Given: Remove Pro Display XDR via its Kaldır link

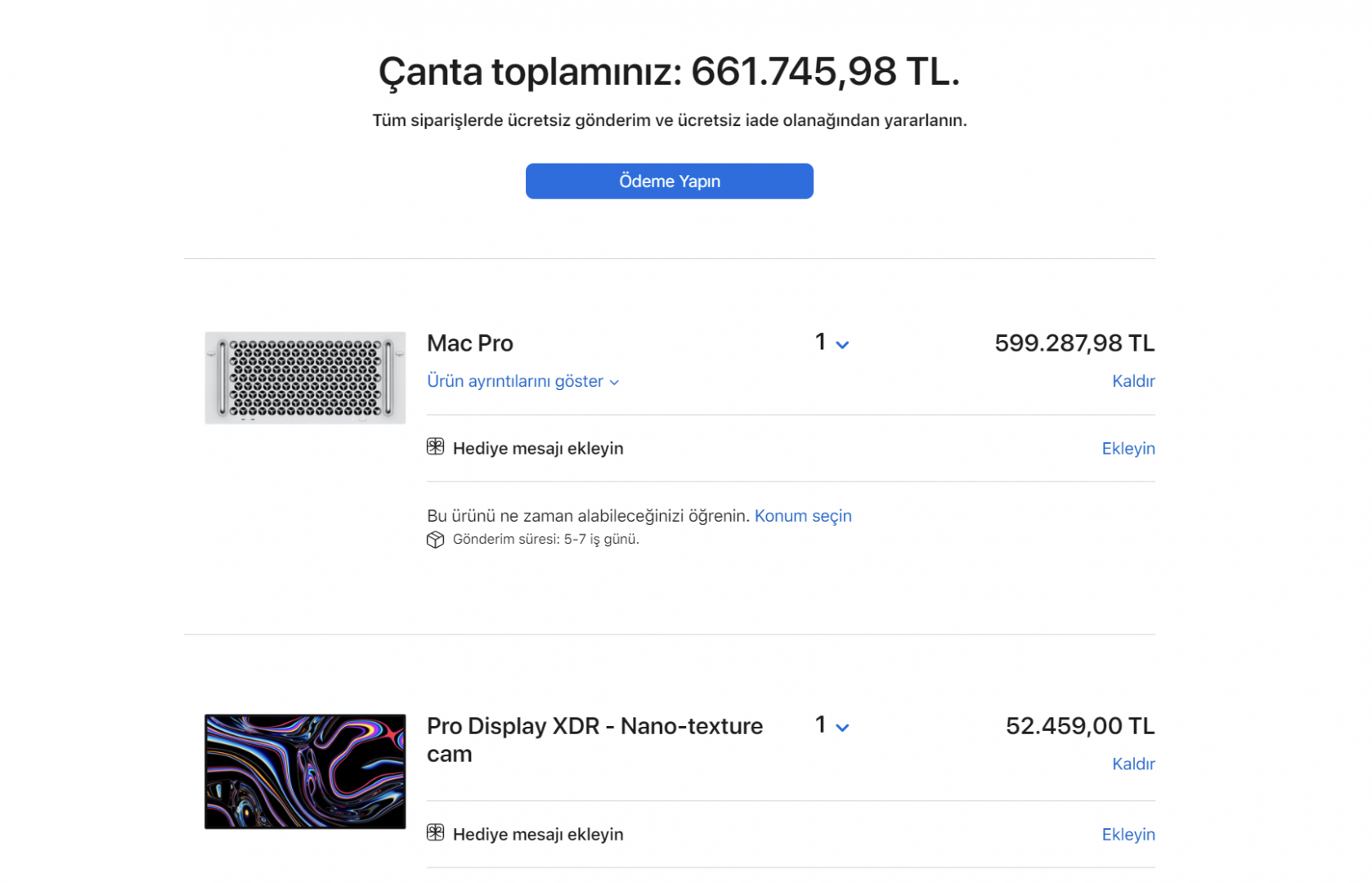Looking at the screenshot, I should click(1132, 764).
